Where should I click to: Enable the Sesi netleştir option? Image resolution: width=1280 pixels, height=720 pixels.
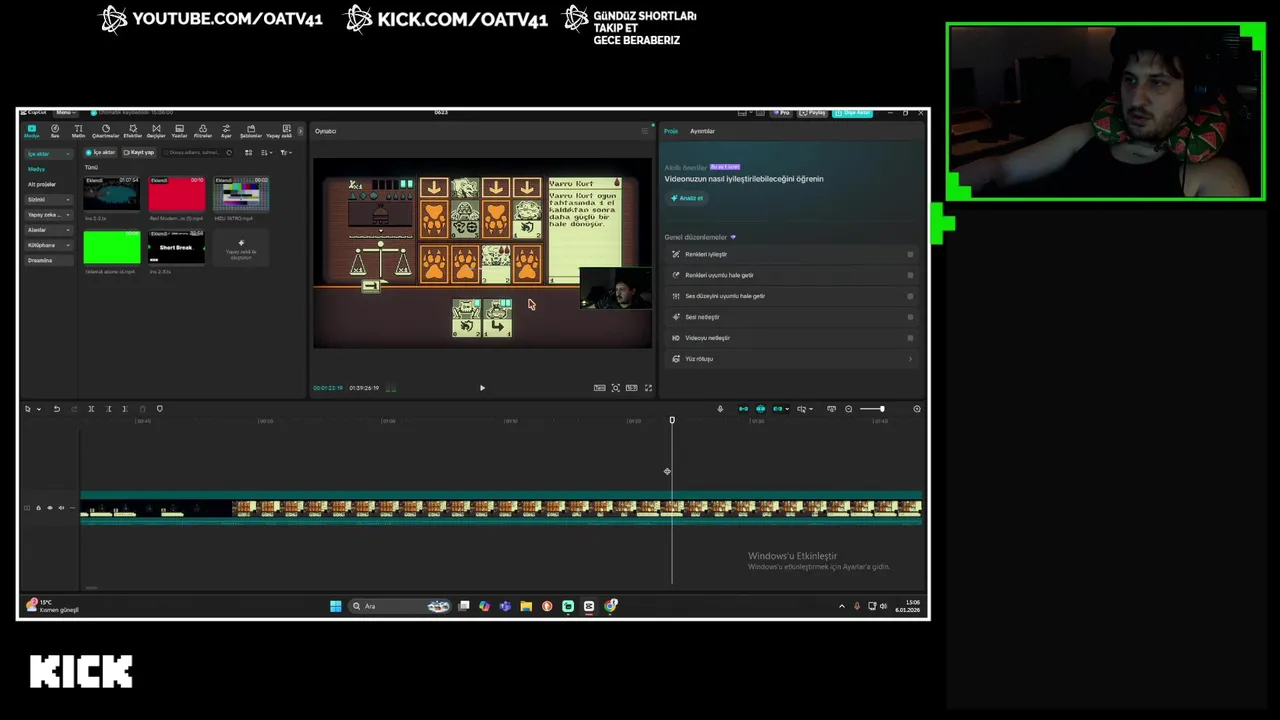tap(910, 317)
